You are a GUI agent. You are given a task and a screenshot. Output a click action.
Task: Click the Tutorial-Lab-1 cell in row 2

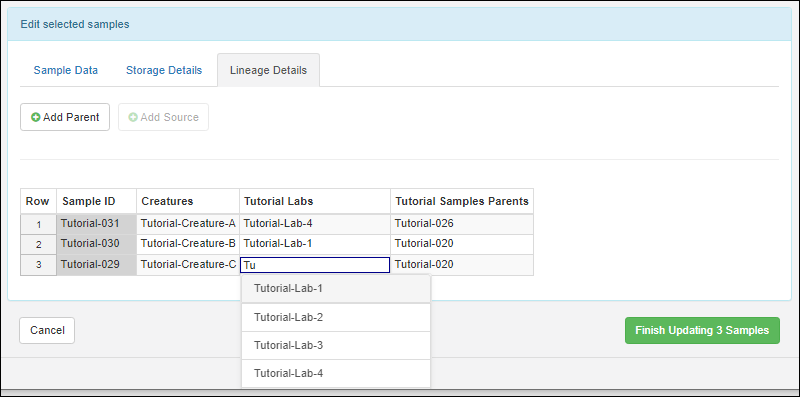[315, 244]
